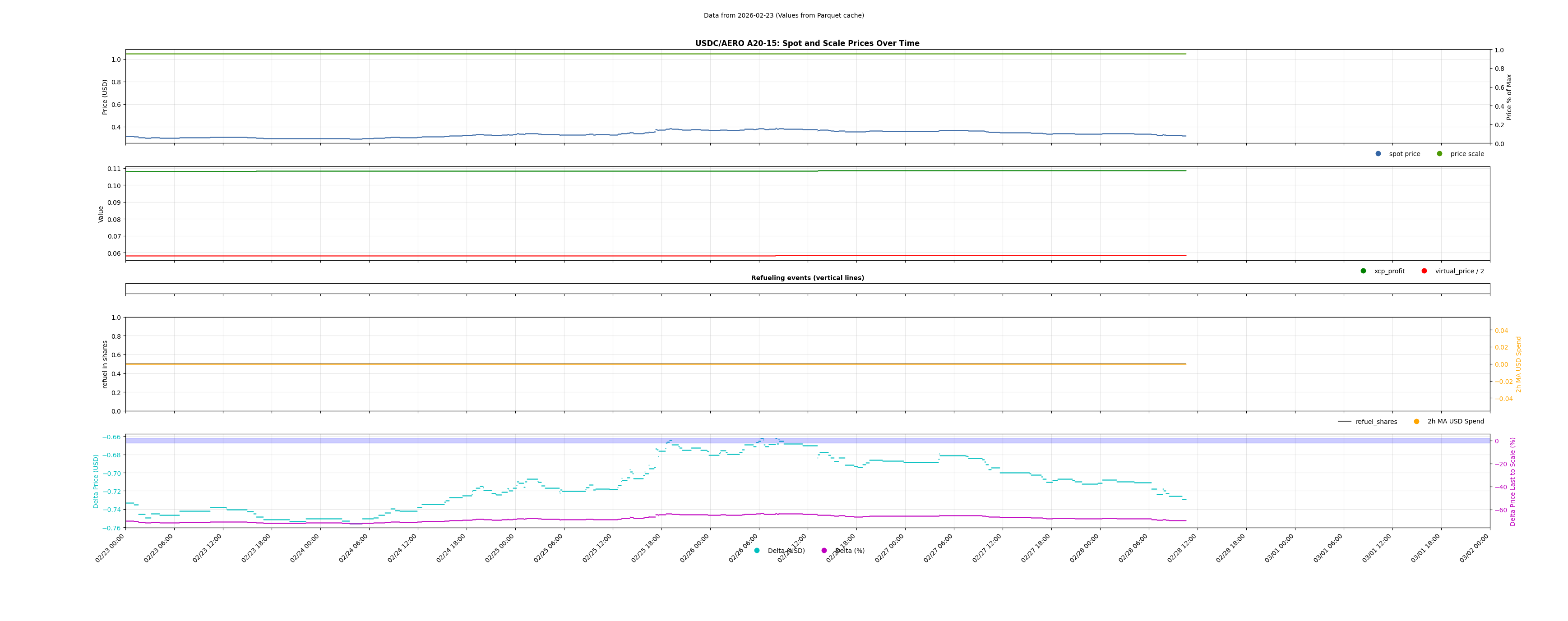Click the blue spot price legend marker
The image size is (1568, 621).
point(1378,154)
